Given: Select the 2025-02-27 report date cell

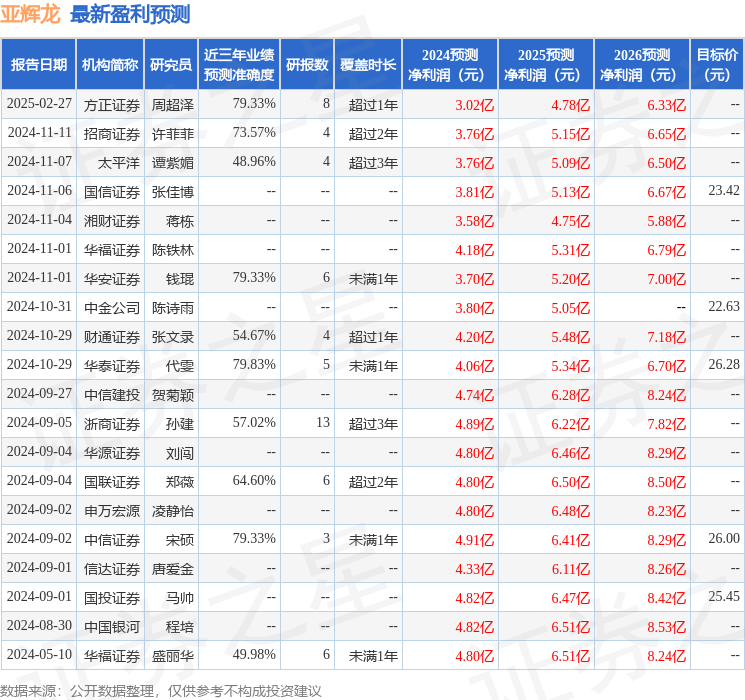Looking at the screenshot, I should pyautogui.click(x=39, y=104).
